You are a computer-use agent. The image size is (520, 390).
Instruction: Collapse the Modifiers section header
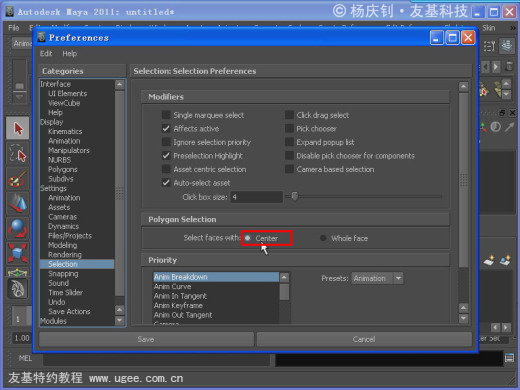click(295, 97)
